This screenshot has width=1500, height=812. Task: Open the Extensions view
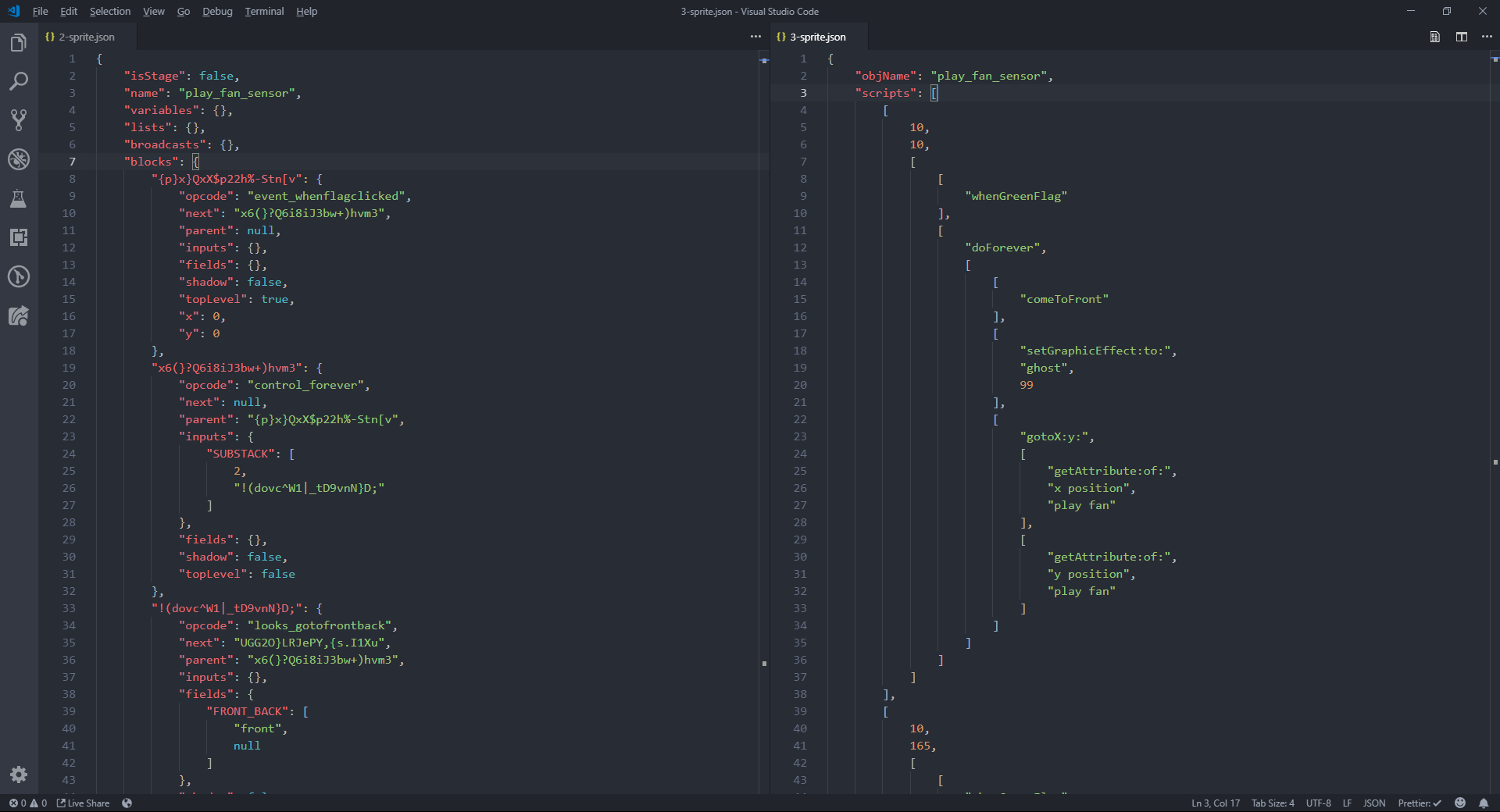[19, 237]
